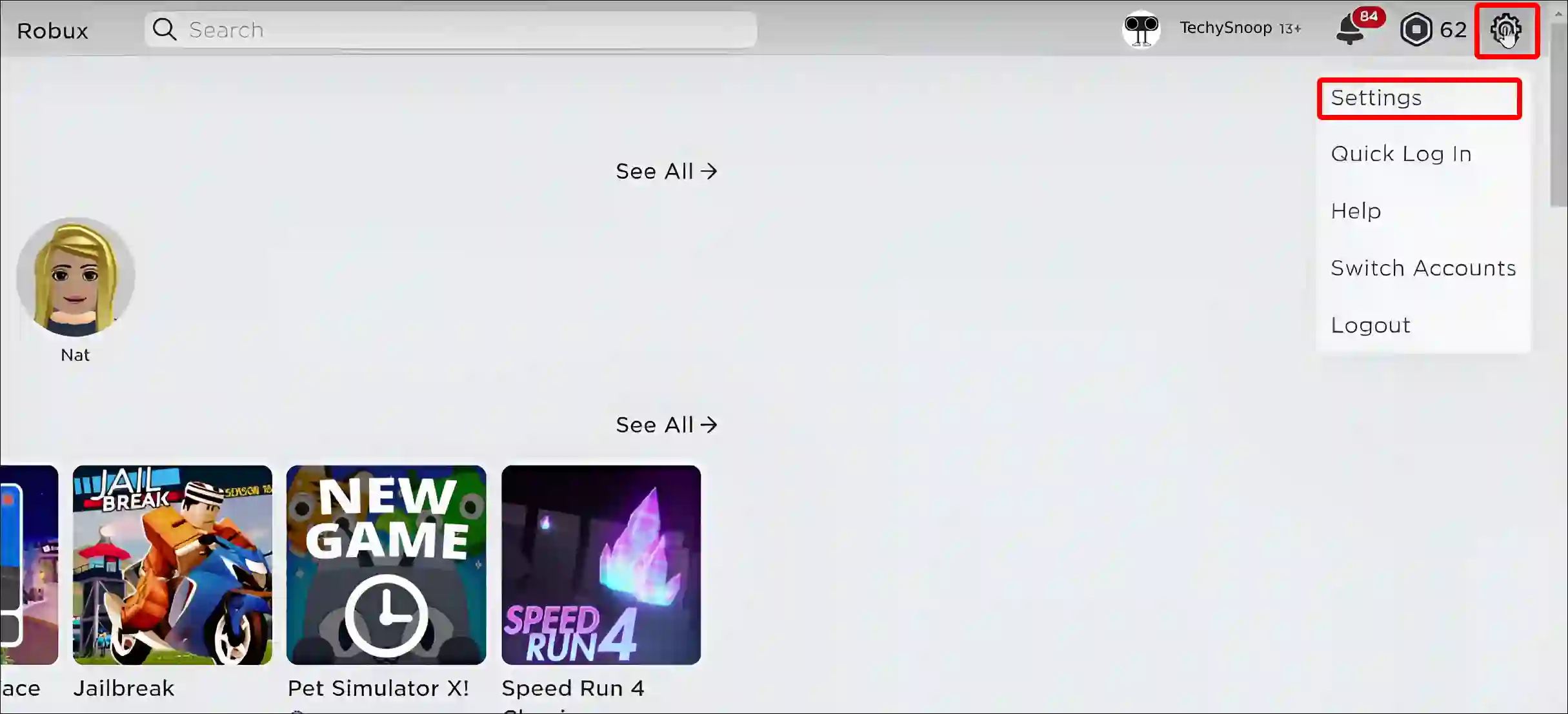Click the avatar/profile icon for TechySnoop
Viewport: 1568px width, 714px height.
tap(1141, 28)
